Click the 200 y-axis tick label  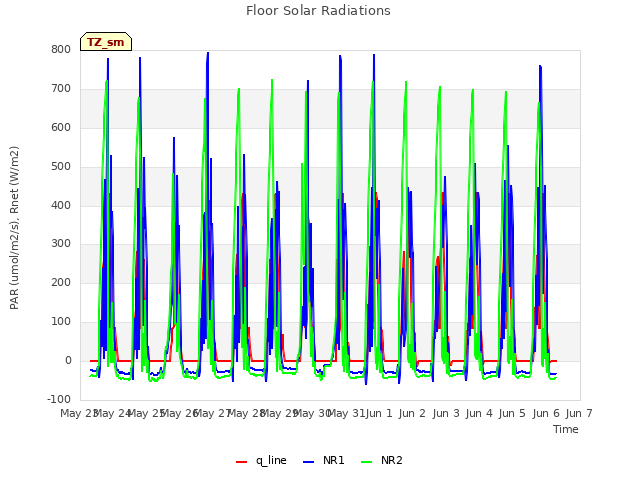pyautogui.click(x=61, y=282)
